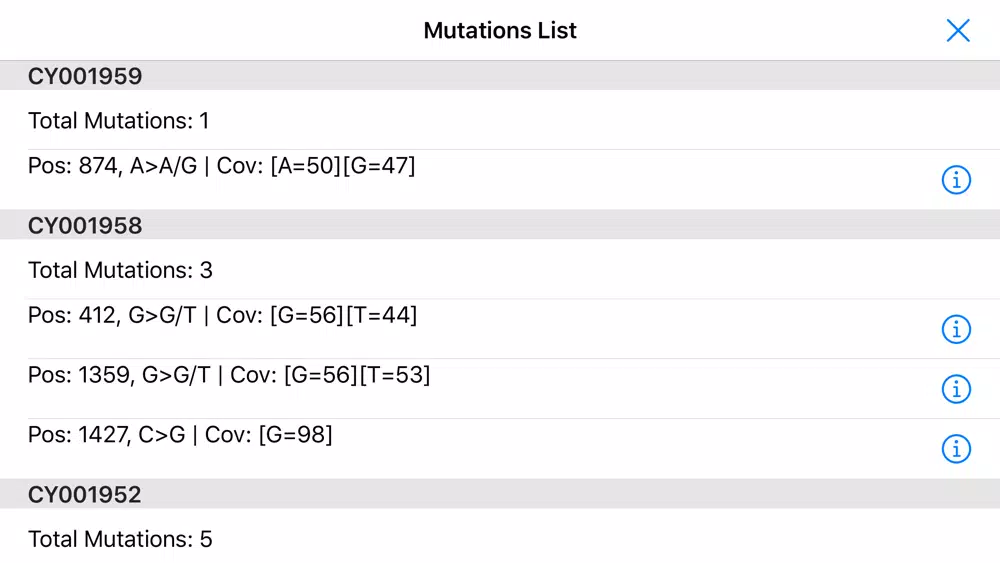Image resolution: width=1000 pixels, height=563 pixels.
Task: Select the CY001958 section header
Action: (x=500, y=225)
